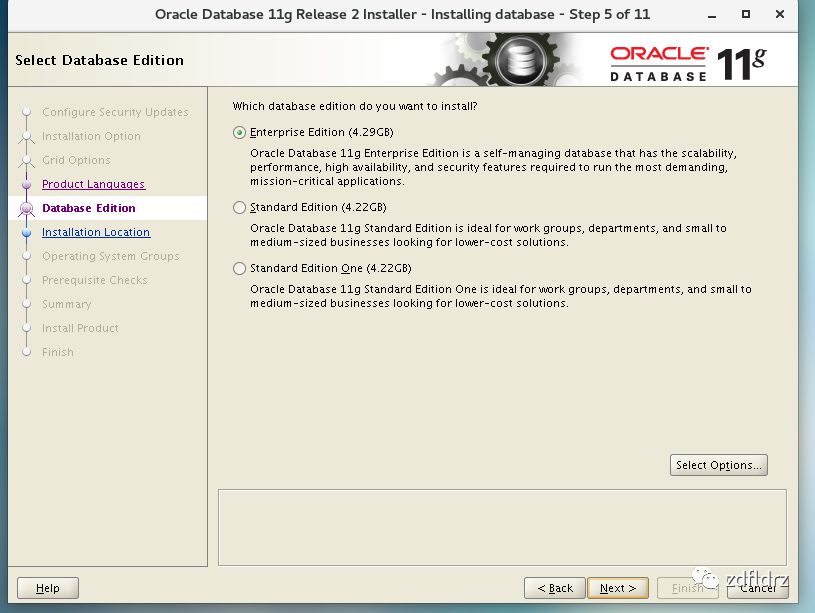This screenshot has height=613, width=815.
Task: Open the Select Options dialog
Action: point(718,465)
